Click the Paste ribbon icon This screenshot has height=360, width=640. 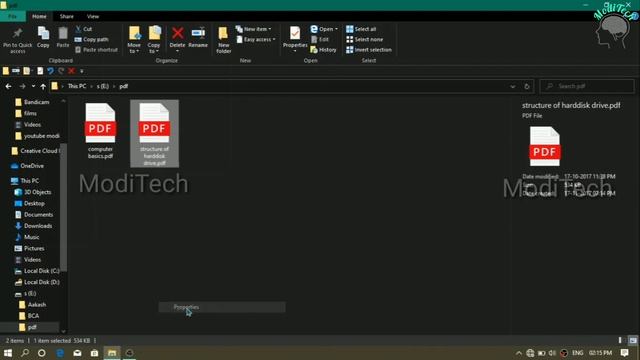click(63, 37)
